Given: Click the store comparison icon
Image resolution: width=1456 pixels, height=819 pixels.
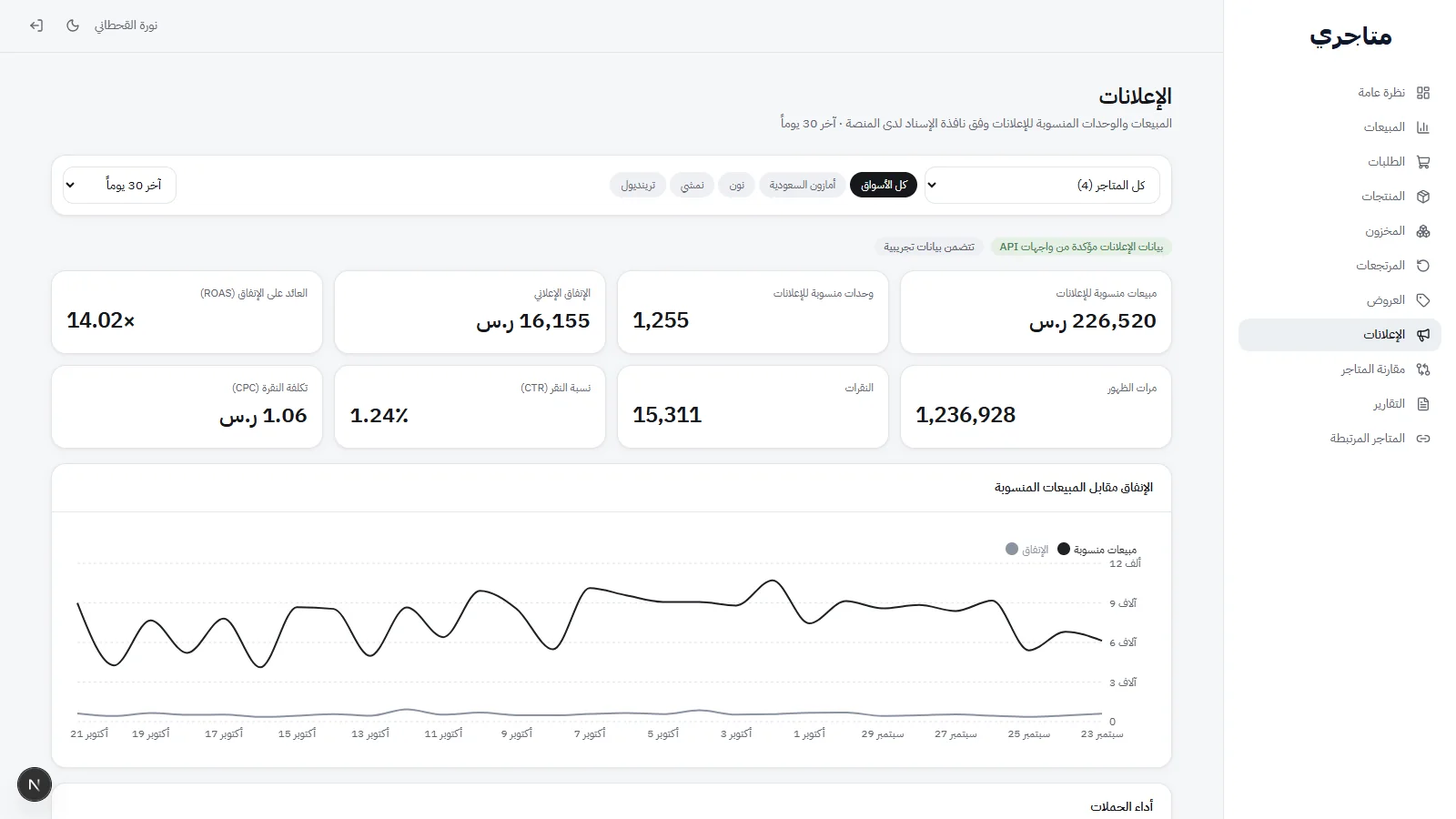Looking at the screenshot, I should pos(1423,369).
